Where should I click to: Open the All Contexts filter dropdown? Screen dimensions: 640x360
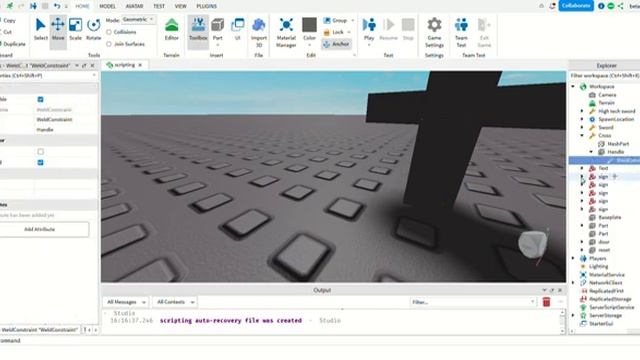(x=176, y=302)
